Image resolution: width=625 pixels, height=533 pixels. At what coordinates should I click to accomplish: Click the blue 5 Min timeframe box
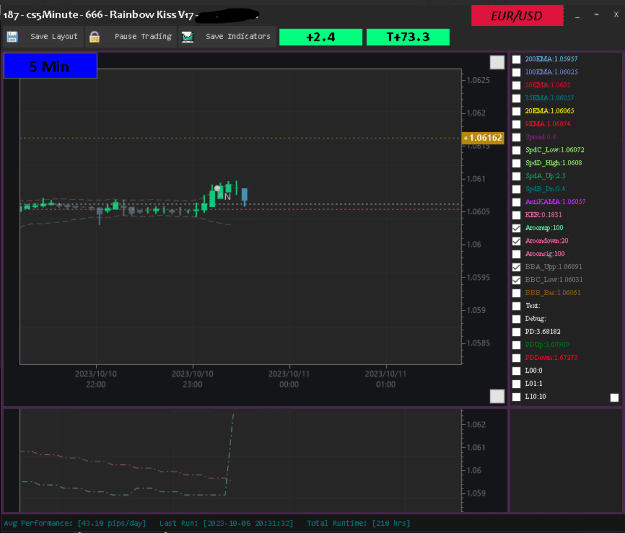pyautogui.click(x=50, y=66)
